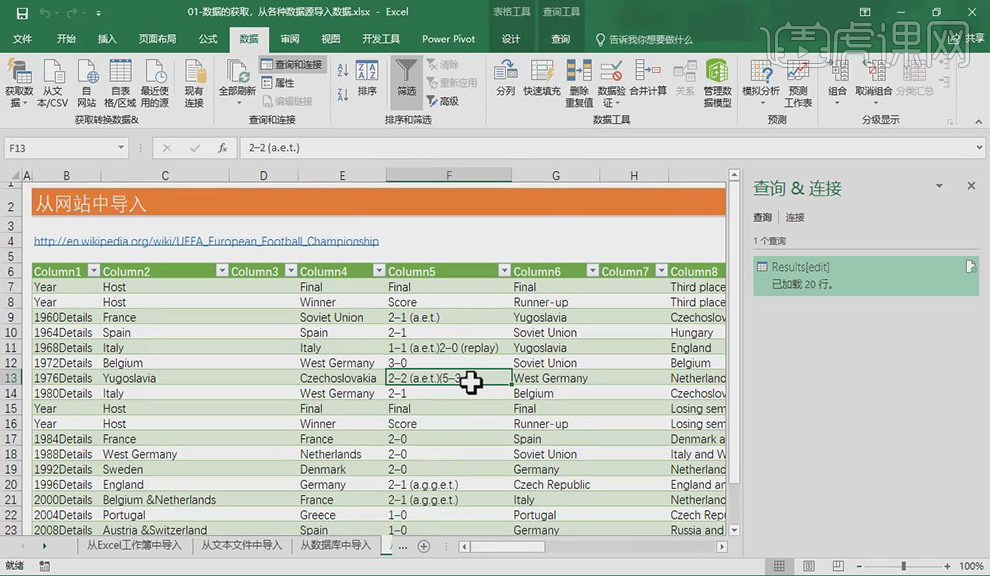
Task: Adjust the zoom slider handle
Action: coord(904,566)
